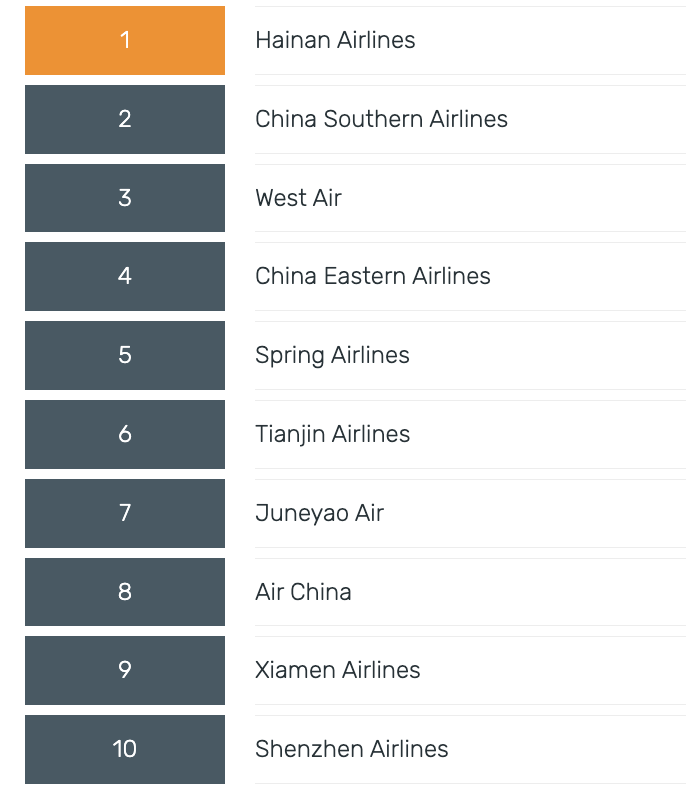Select the Hainan Airlines entry

(x=335, y=40)
